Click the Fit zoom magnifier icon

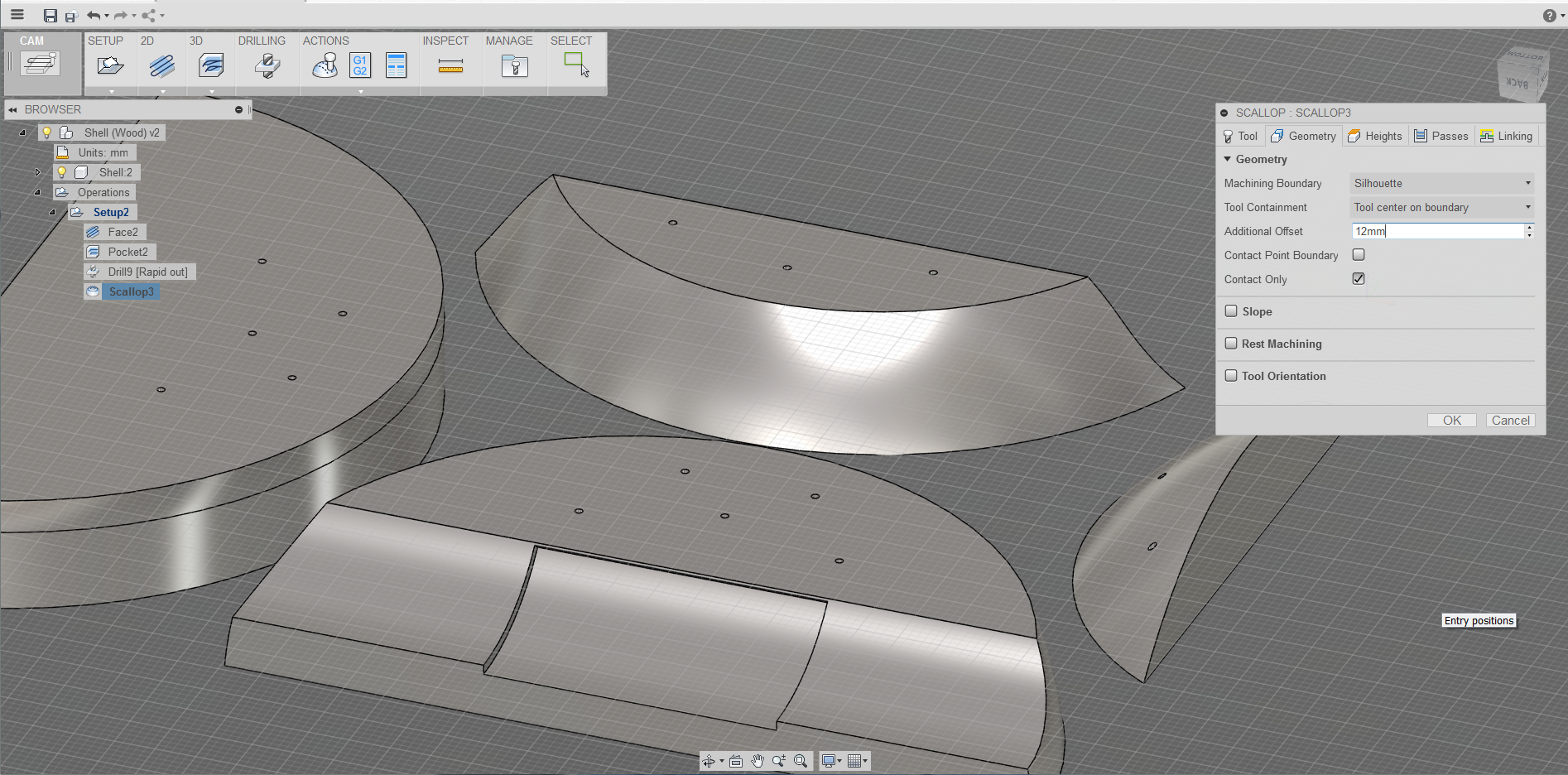click(801, 761)
